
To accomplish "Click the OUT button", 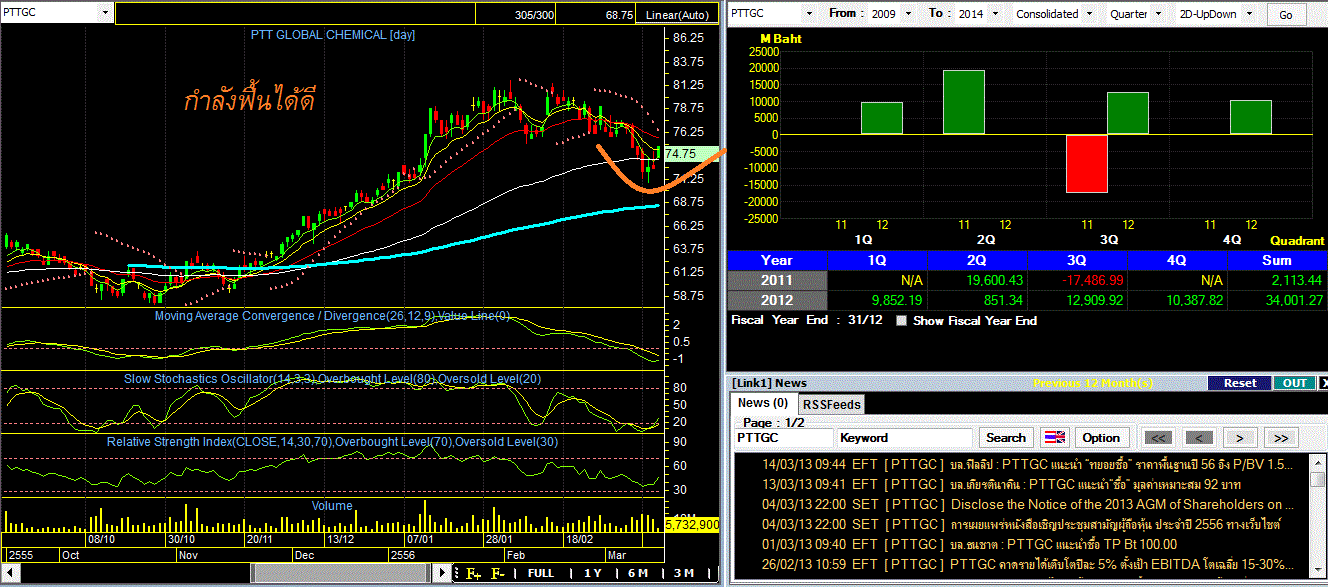I will 1295,383.
